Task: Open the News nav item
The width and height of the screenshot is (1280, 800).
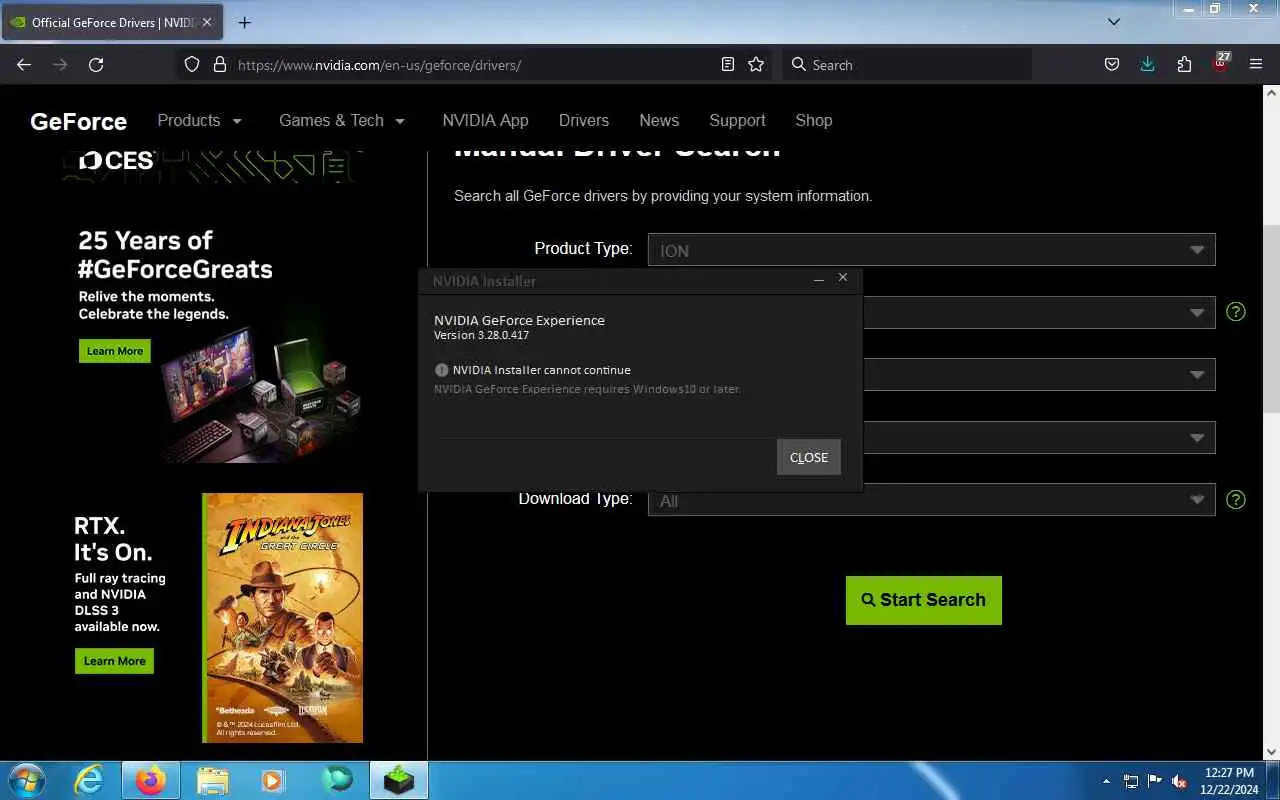Action: coord(659,120)
